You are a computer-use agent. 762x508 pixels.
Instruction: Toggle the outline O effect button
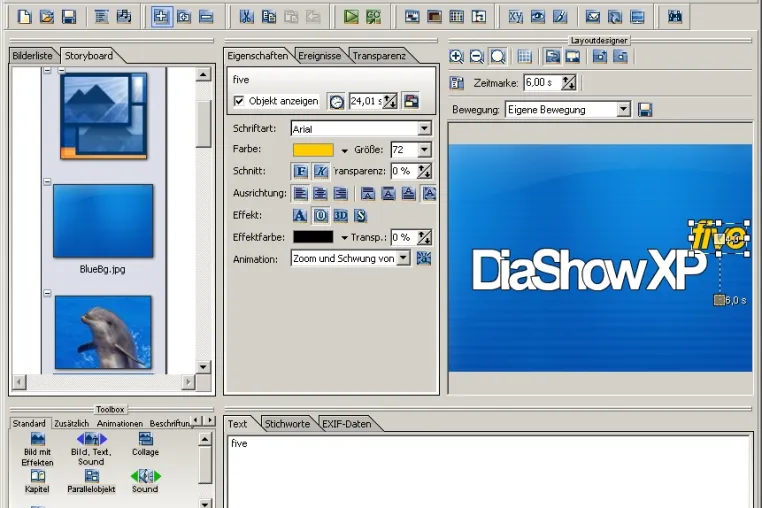tap(320, 215)
